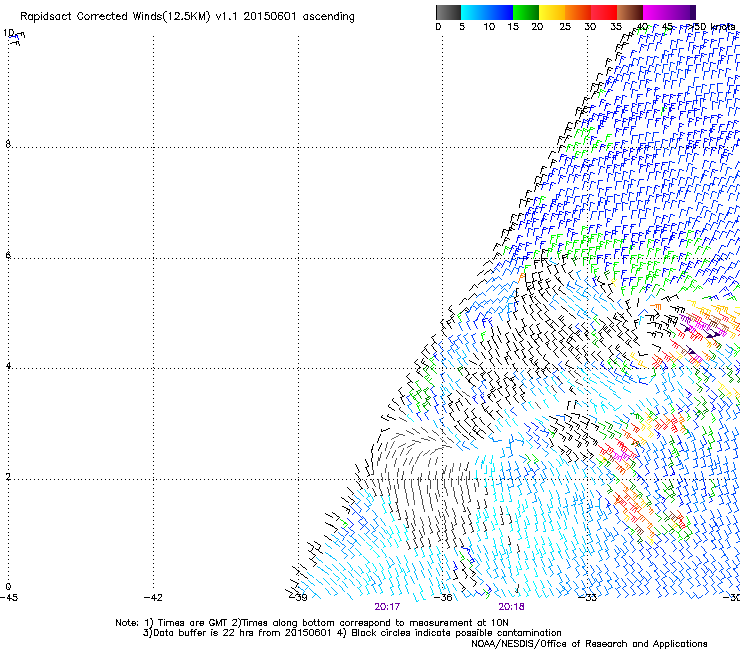This screenshot has width=740, height=650.
Task: Click the brown 35-40 knots color bar segment
Action: pos(630,12)
